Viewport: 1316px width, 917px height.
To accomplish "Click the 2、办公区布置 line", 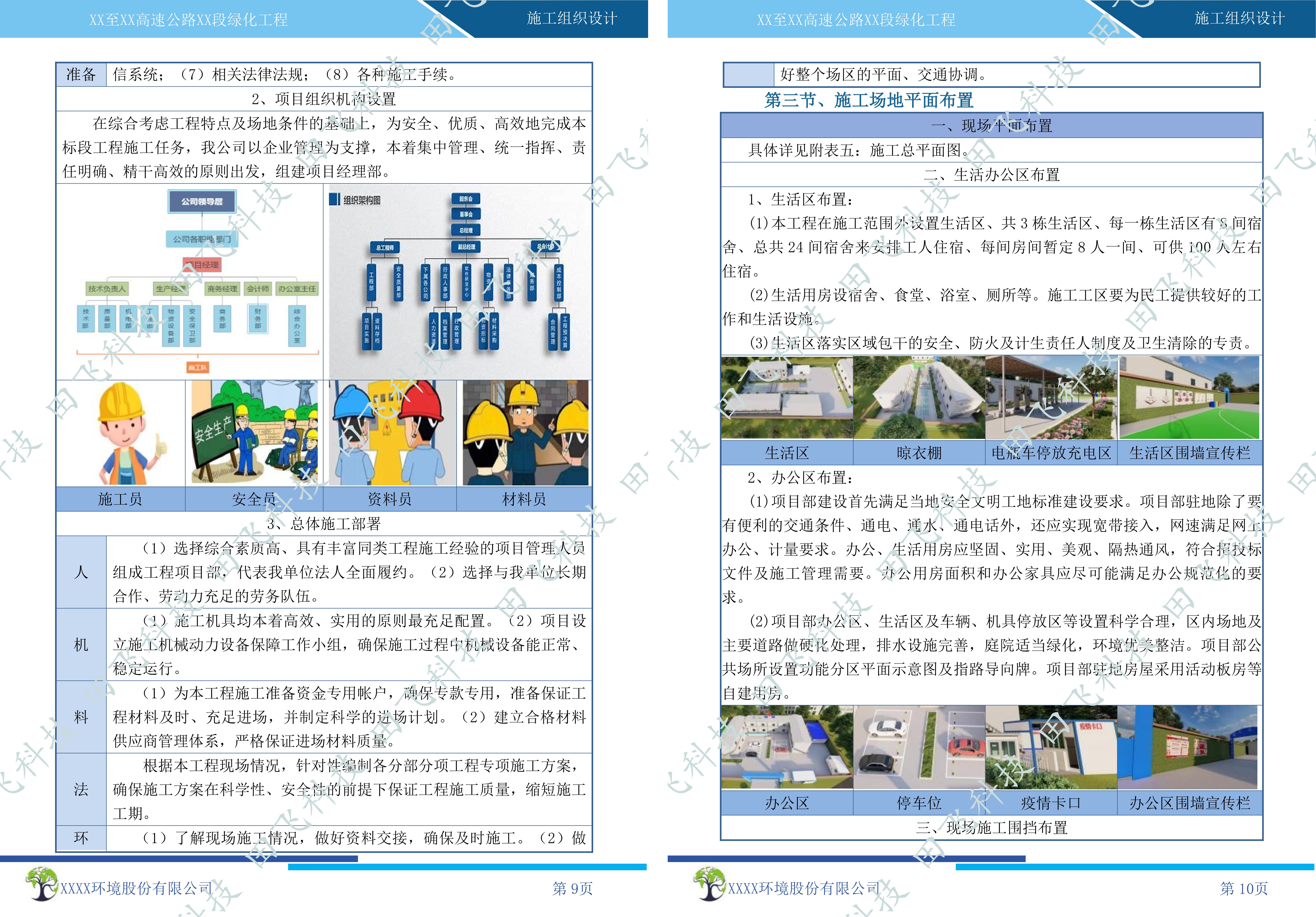I will [800, 477].
